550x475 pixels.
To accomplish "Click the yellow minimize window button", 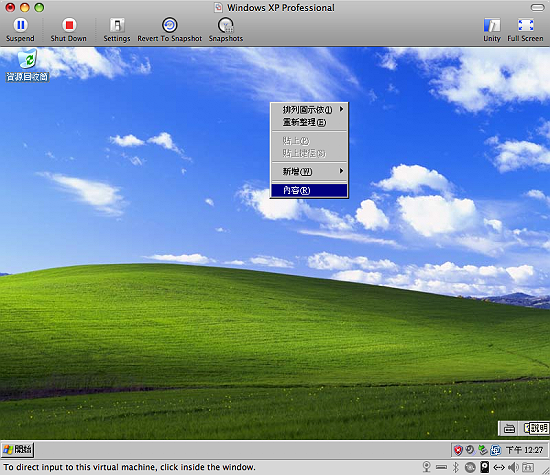I will click(25, 7).
